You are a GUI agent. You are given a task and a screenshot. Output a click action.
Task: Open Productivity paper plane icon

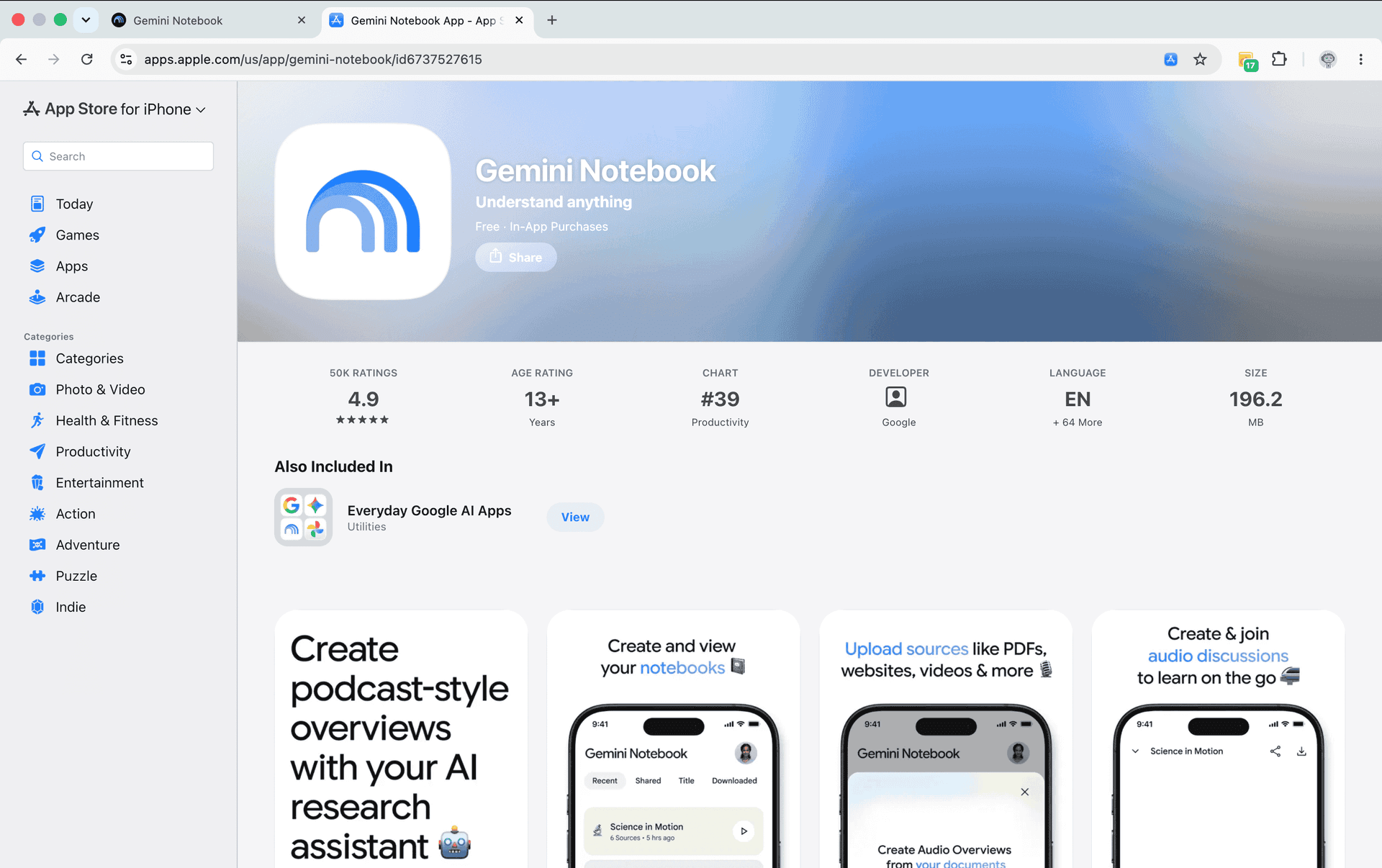[x=37, y=451]
